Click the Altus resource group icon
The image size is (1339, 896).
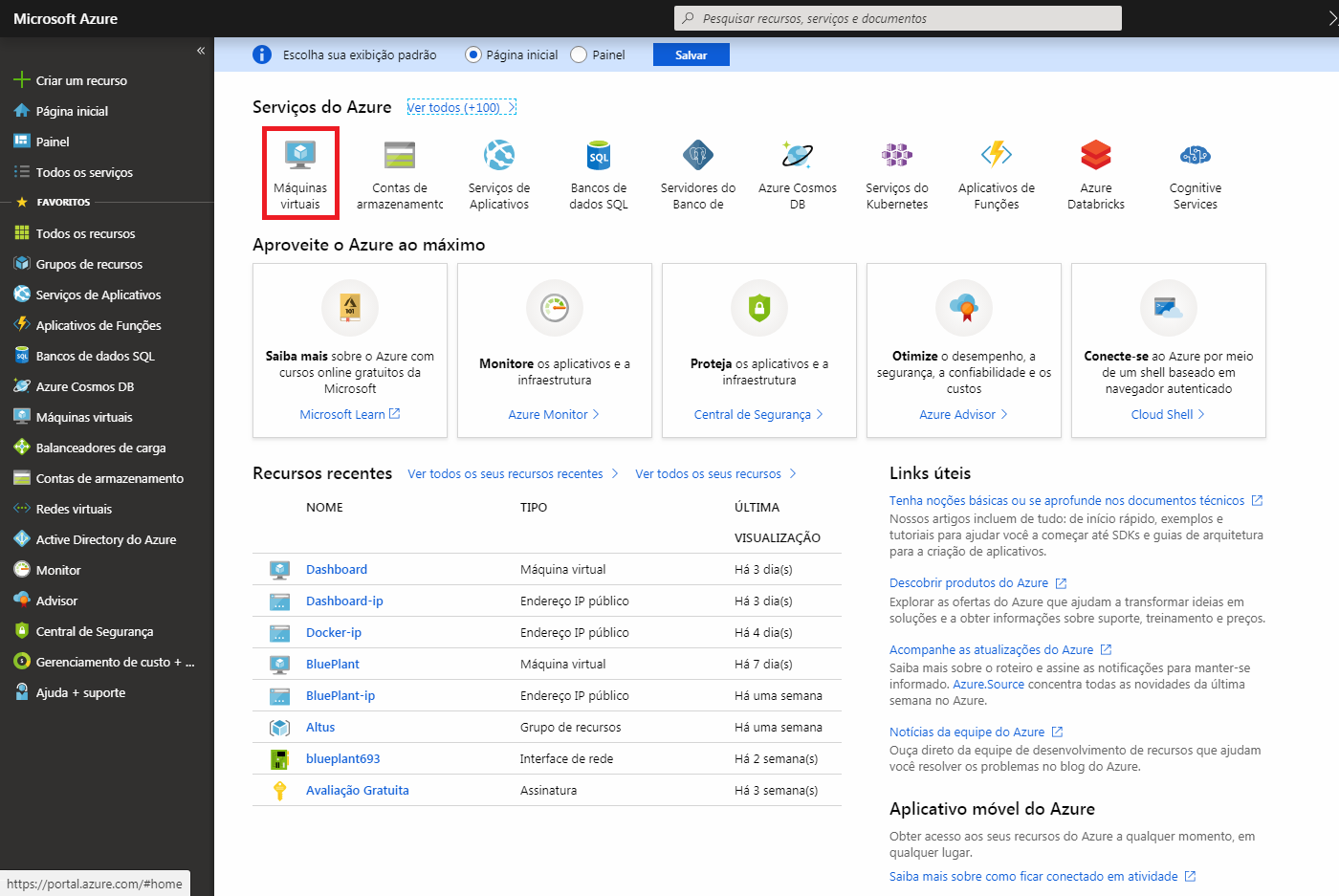click(x=279, y=728)
